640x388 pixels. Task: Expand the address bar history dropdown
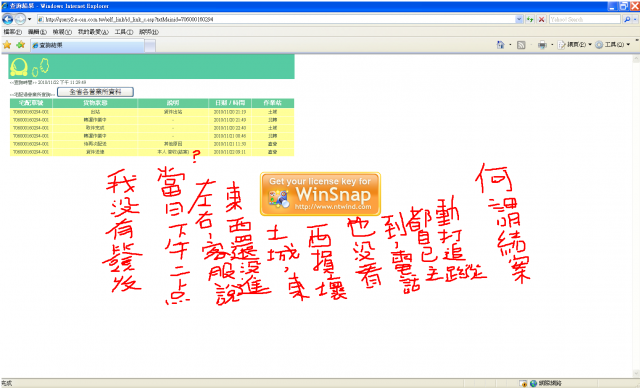519,19
